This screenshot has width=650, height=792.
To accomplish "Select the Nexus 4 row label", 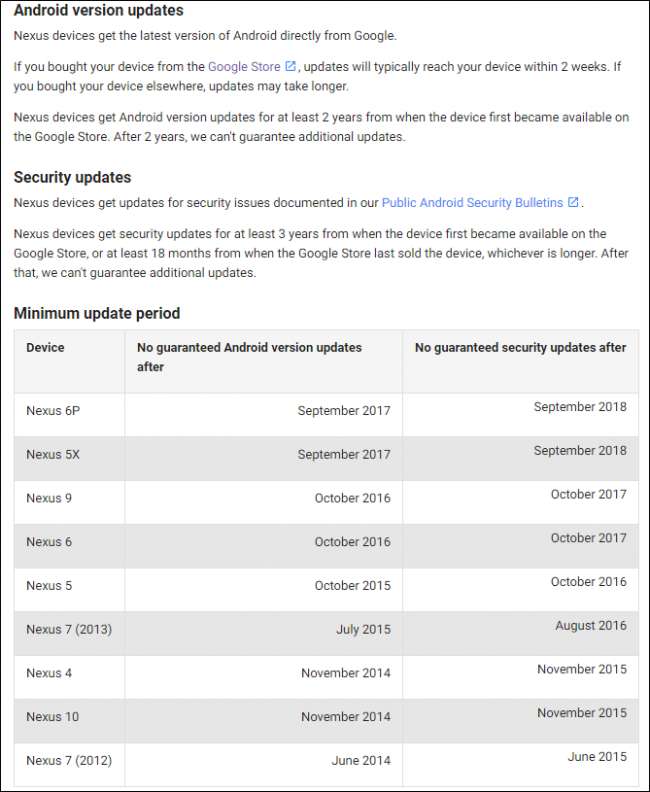I will [49, 673].
